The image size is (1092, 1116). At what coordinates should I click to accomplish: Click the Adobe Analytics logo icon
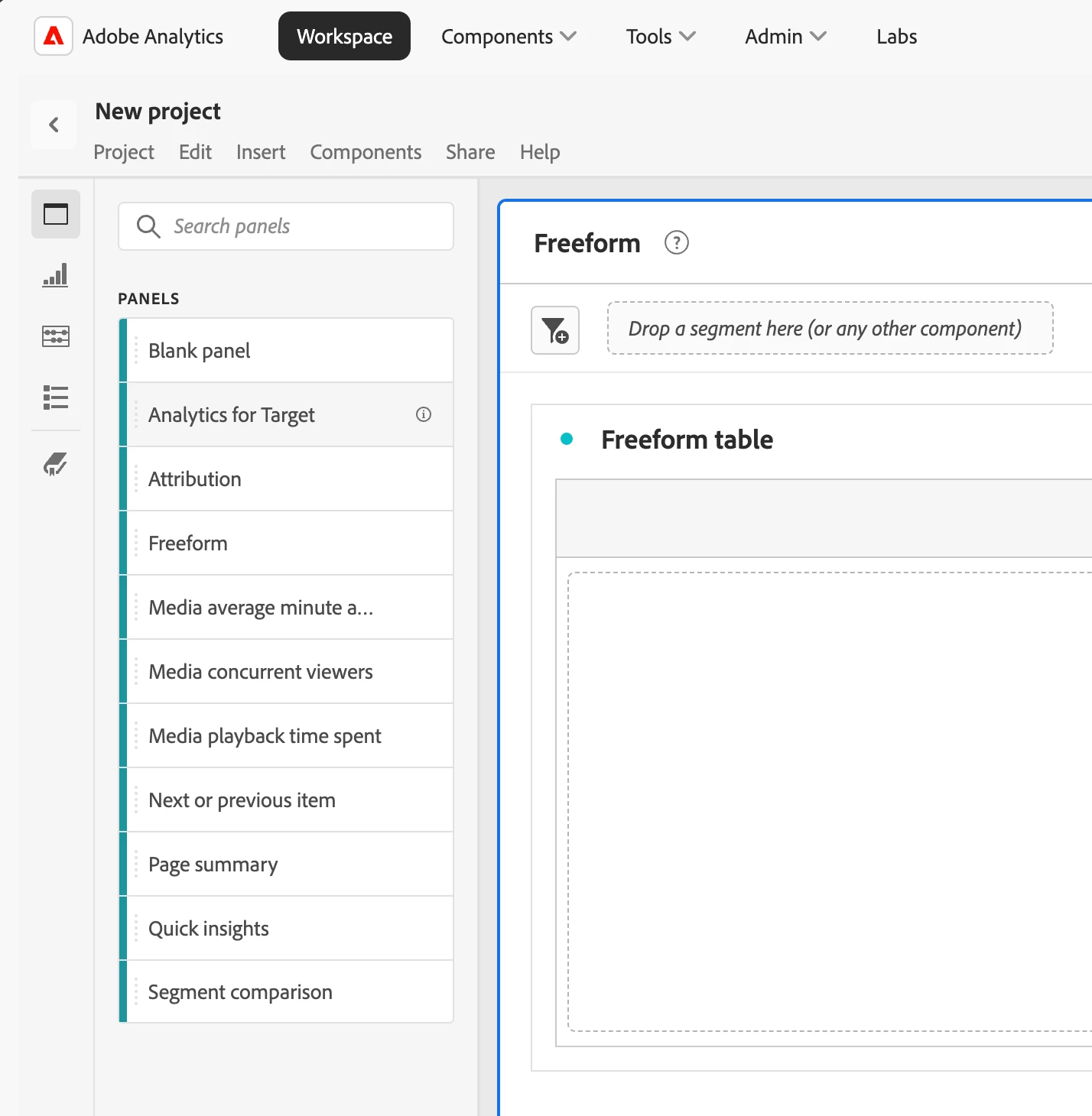tap(54, 36)
